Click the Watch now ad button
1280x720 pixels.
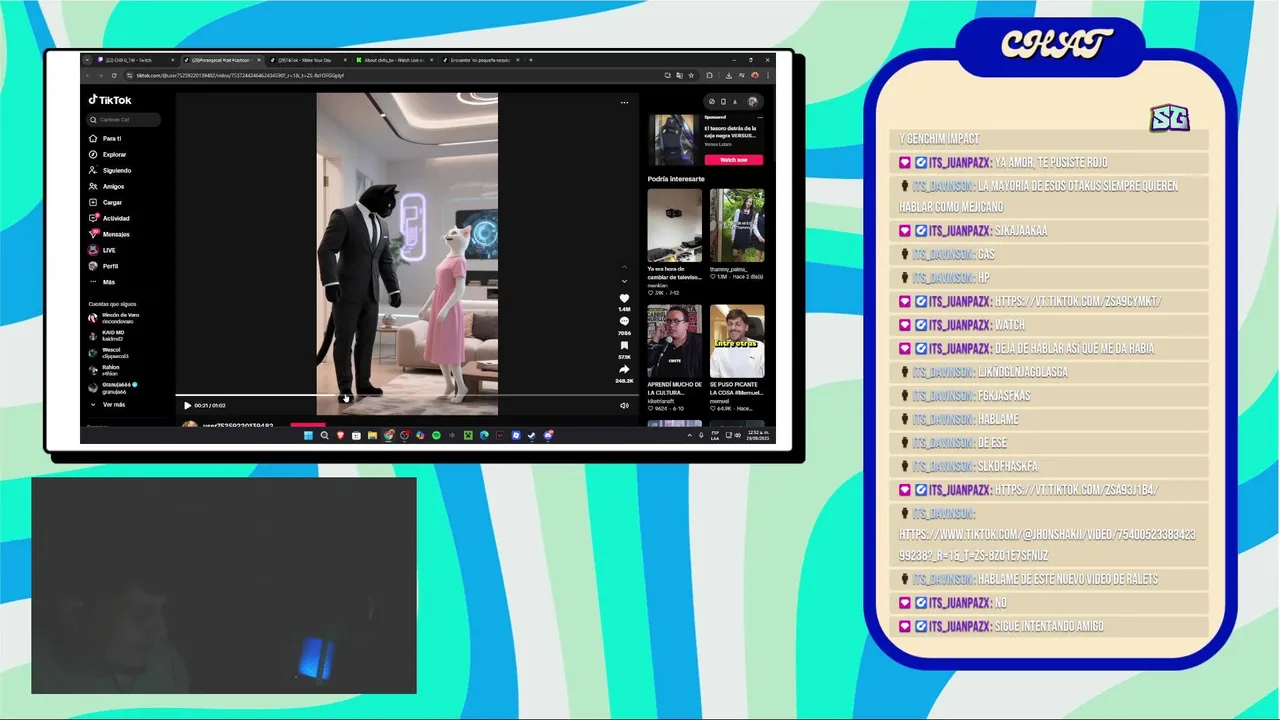pos(733,160)
